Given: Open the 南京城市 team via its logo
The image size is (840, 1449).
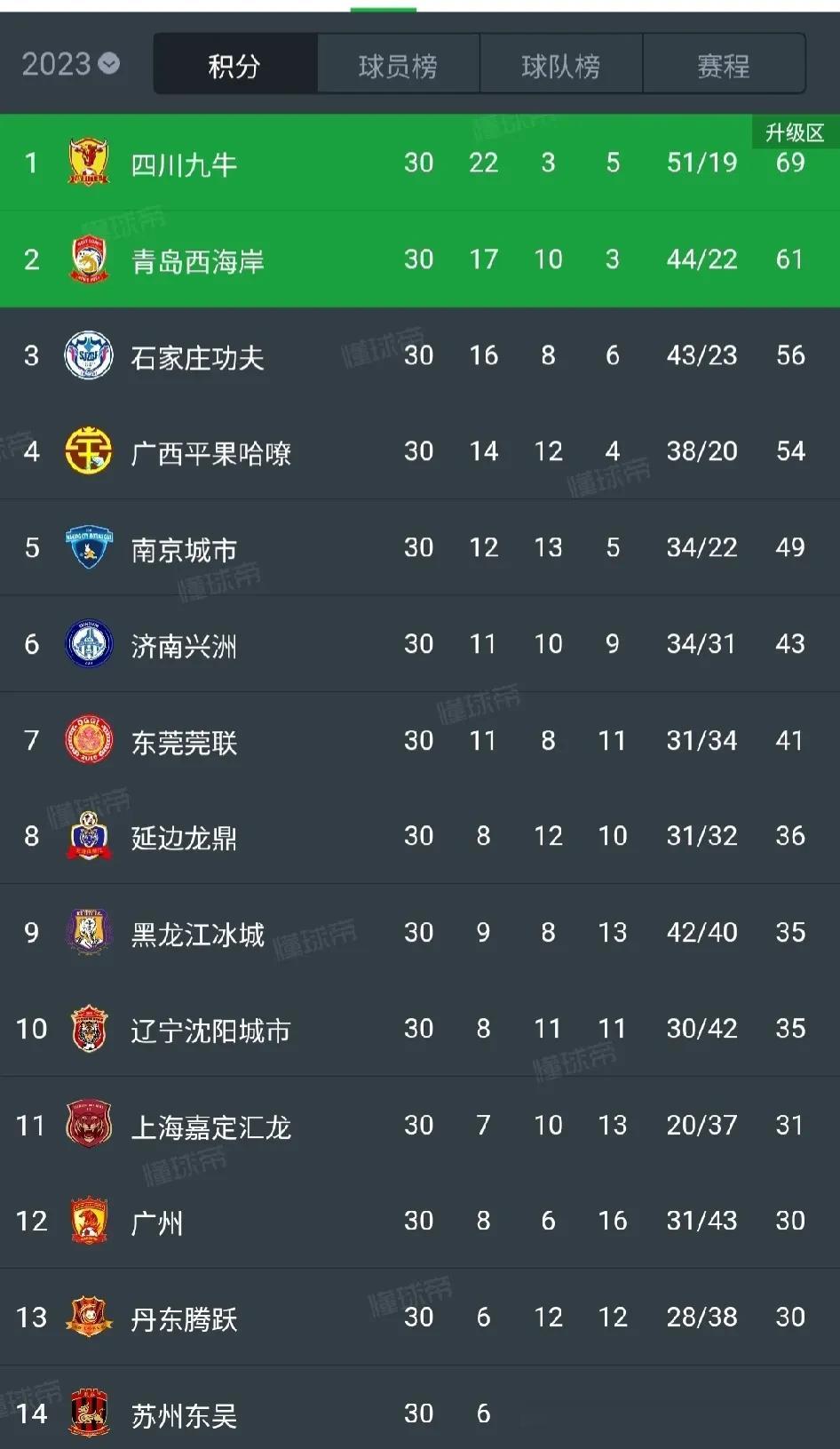Looking at the screenshot, I should pyautogui.click(x=88, y=547).
